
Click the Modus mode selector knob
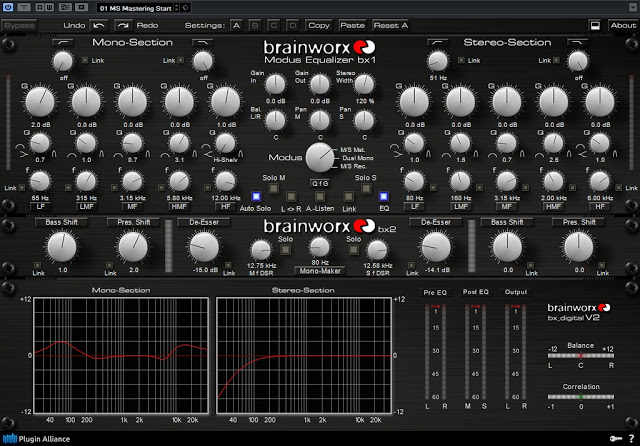pos(319,157)
